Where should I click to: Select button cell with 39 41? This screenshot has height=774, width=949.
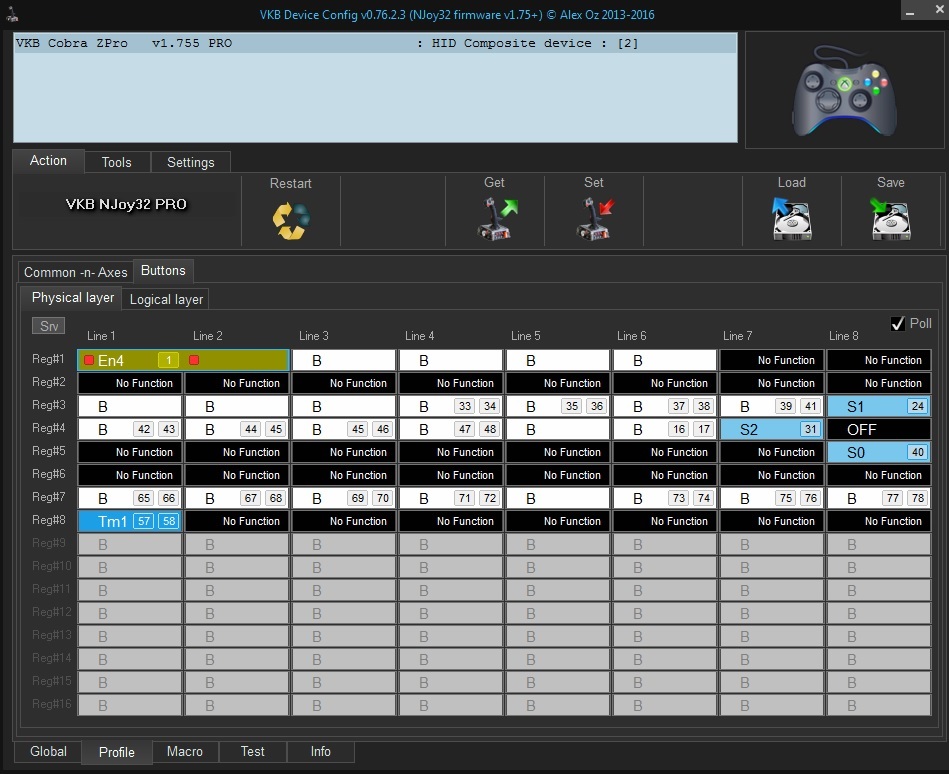coord(772,406)
